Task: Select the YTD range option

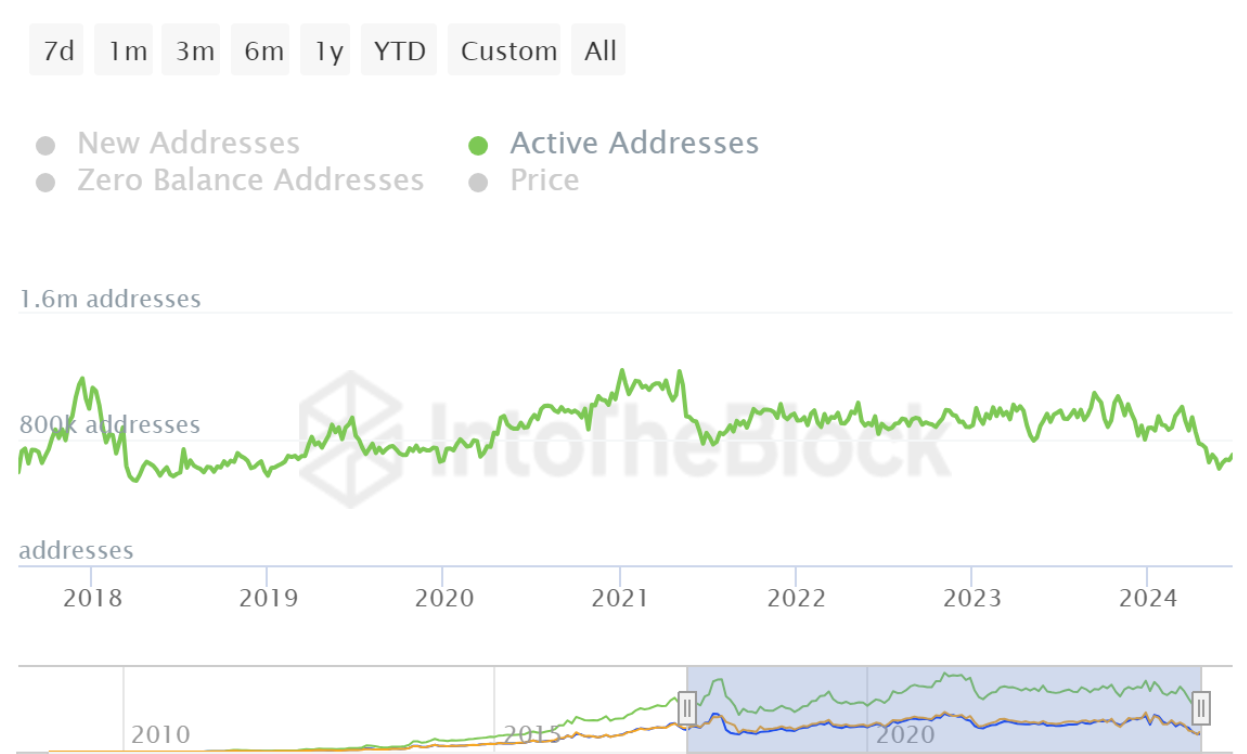Action: point(399,51)
